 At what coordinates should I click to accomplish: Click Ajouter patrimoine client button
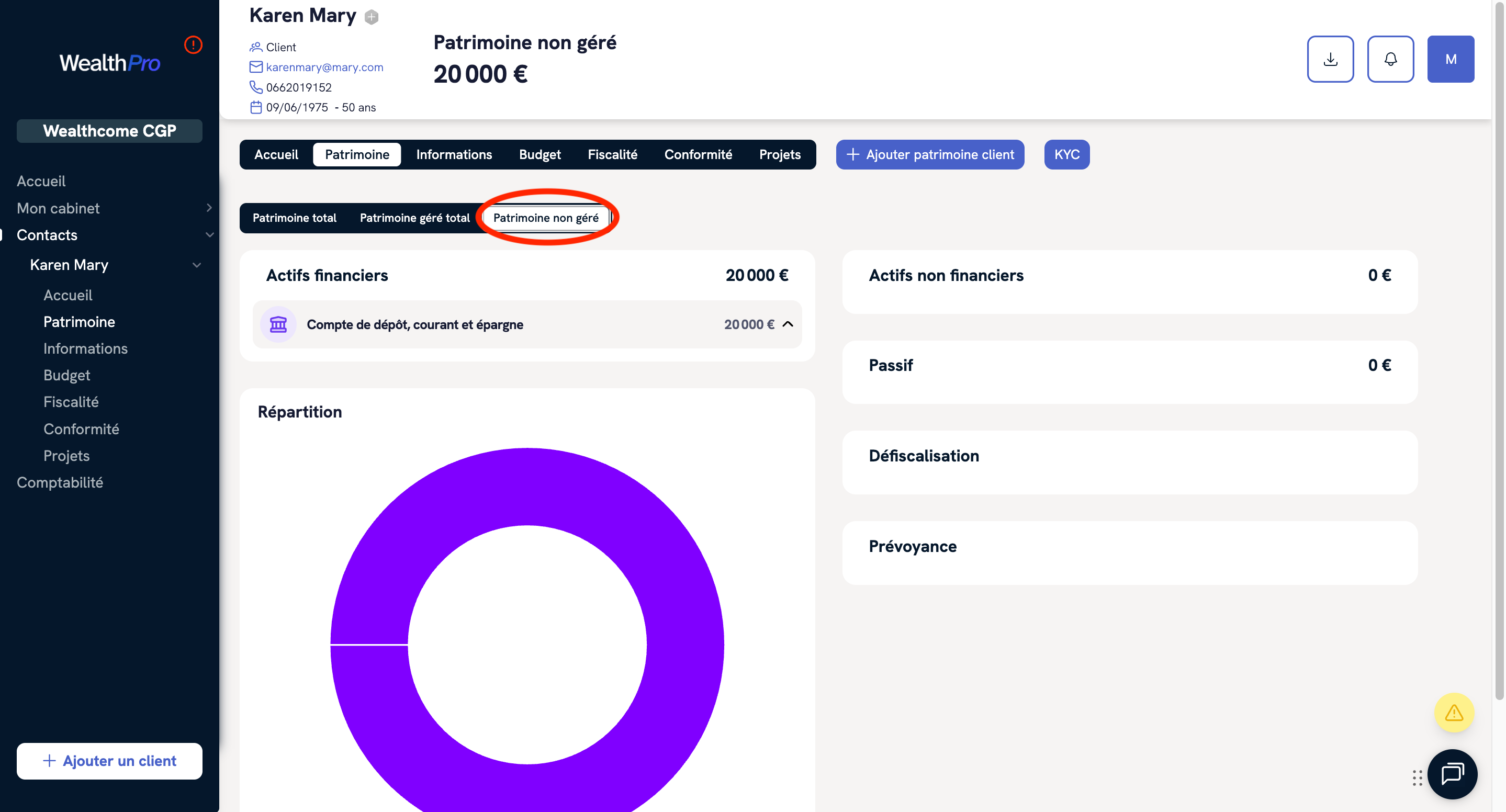coord(929,155)
